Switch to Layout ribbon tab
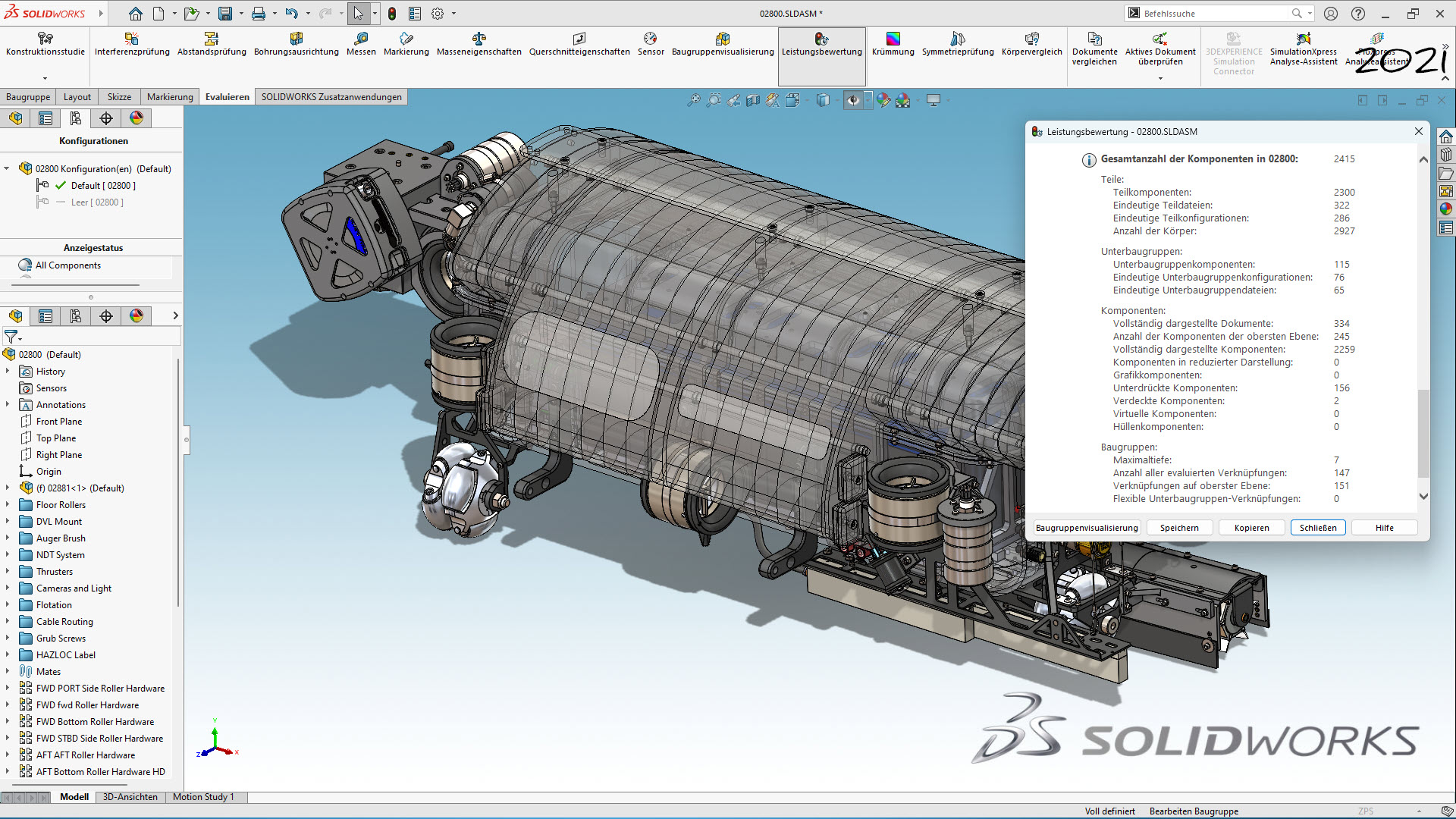1456x819 pixels. 77,97
